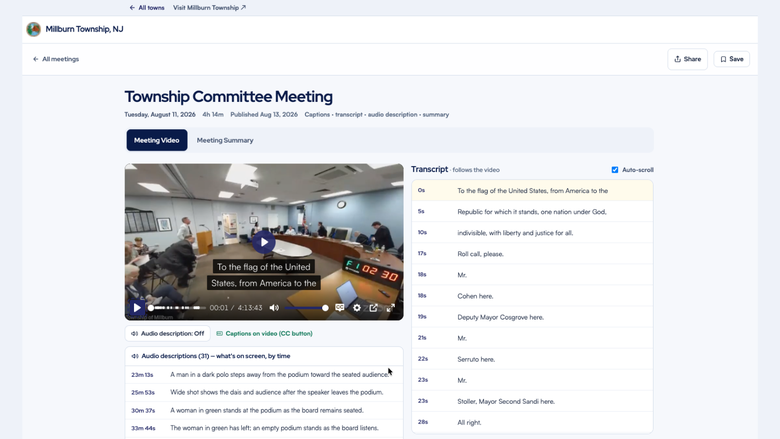Click the Transcript panel heading
Viewport: 780px width, 439px height.
[429, 170]
